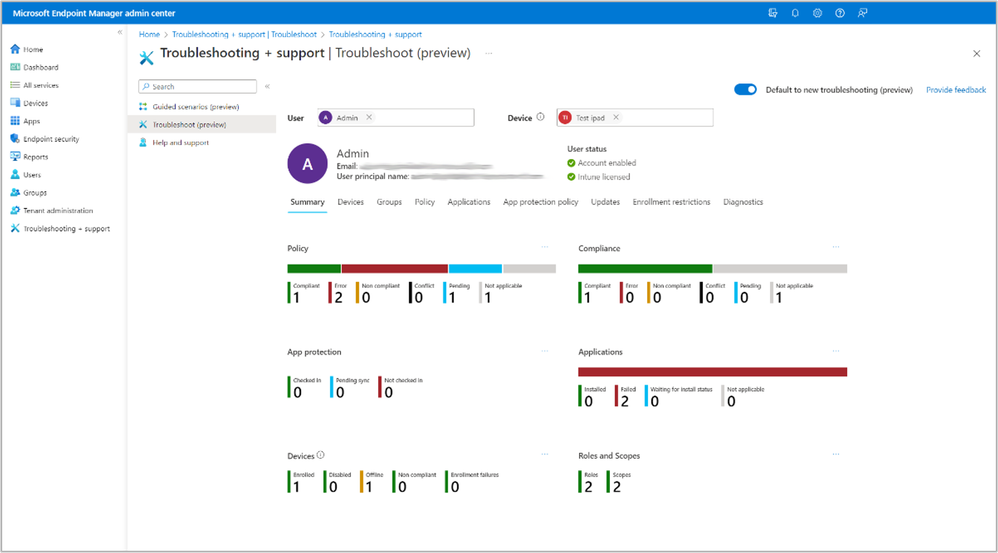
Task: Click the Provide feedback link
Action: 955,90
